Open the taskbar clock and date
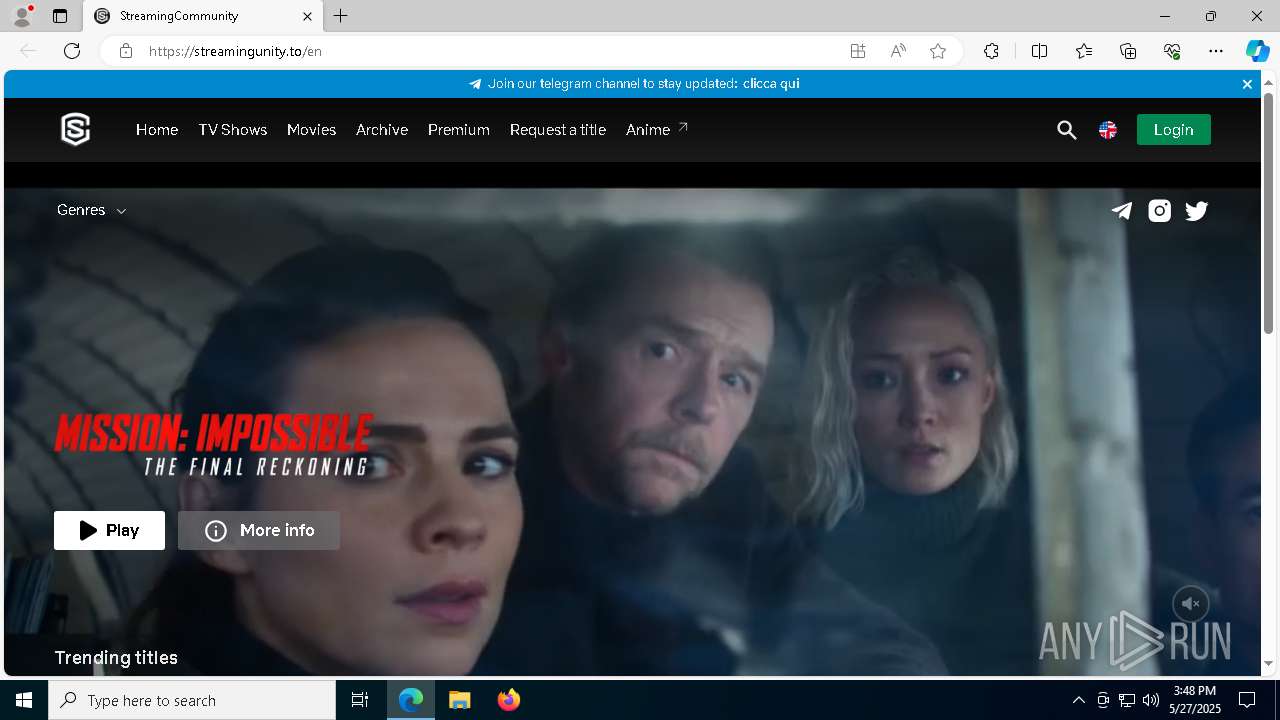The height and width of the screenshot is (720, 1280). [x=1195, y=700]
